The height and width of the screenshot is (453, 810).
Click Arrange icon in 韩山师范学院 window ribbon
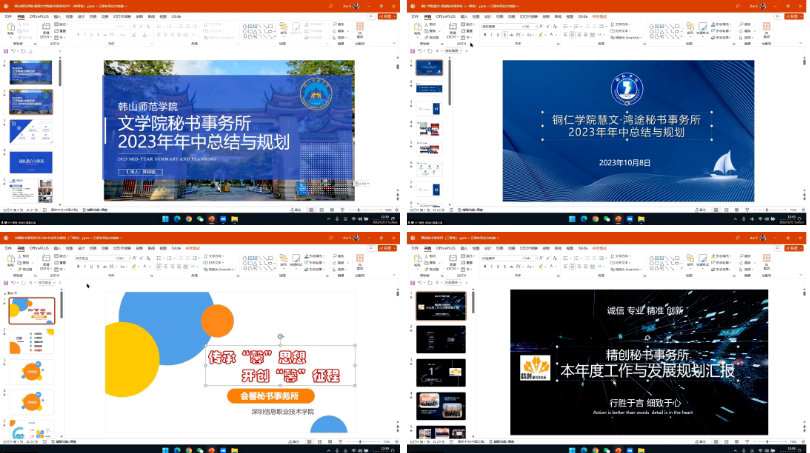[284, 26]
